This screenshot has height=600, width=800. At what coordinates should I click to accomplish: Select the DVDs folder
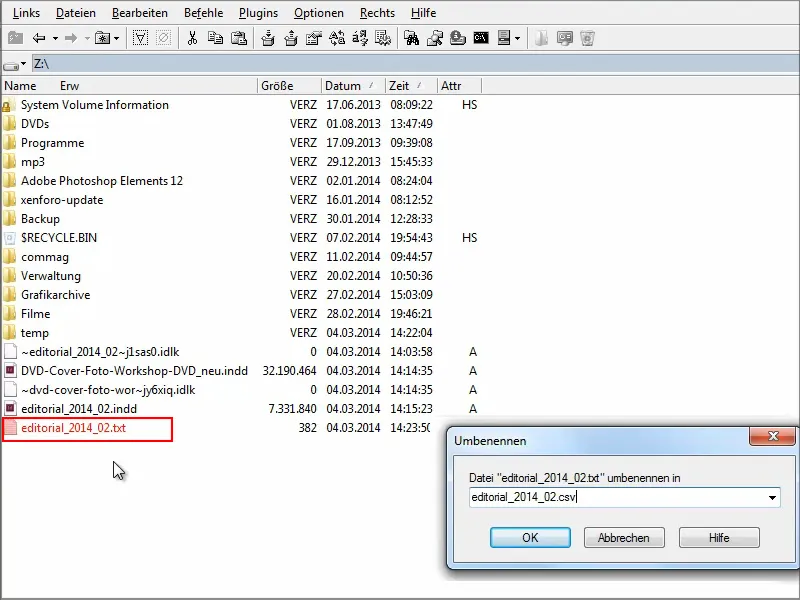click(x=35, y=123)
